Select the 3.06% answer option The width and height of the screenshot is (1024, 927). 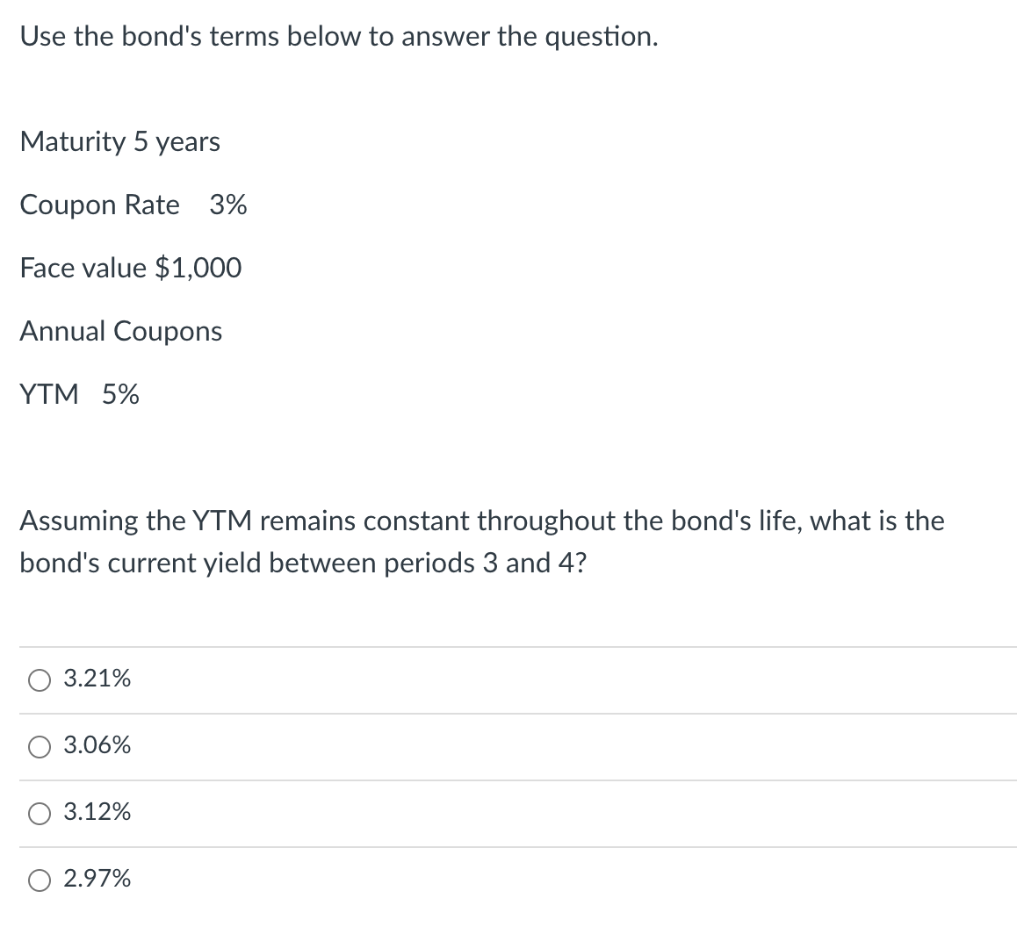click(x=39, y=746)
